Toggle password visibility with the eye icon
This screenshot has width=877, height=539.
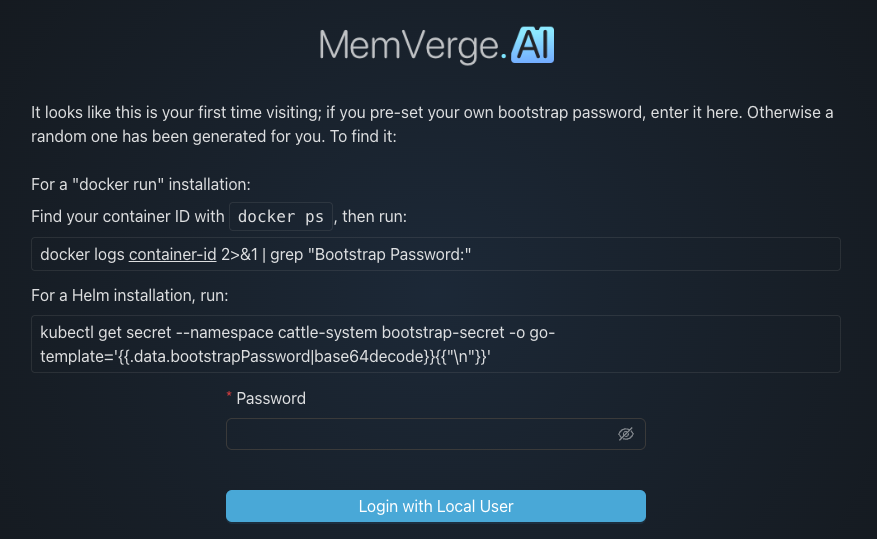(626, 434)
